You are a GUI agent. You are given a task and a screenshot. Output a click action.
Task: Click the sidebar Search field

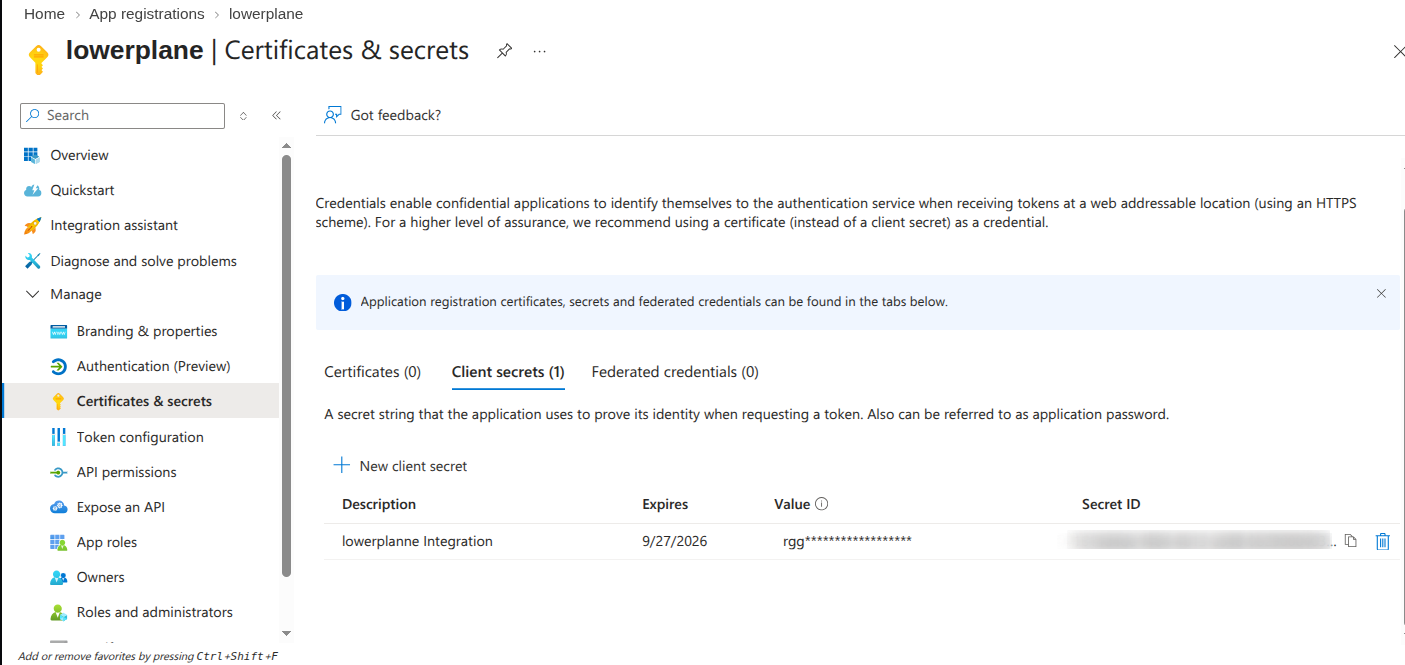pos(123,116)
